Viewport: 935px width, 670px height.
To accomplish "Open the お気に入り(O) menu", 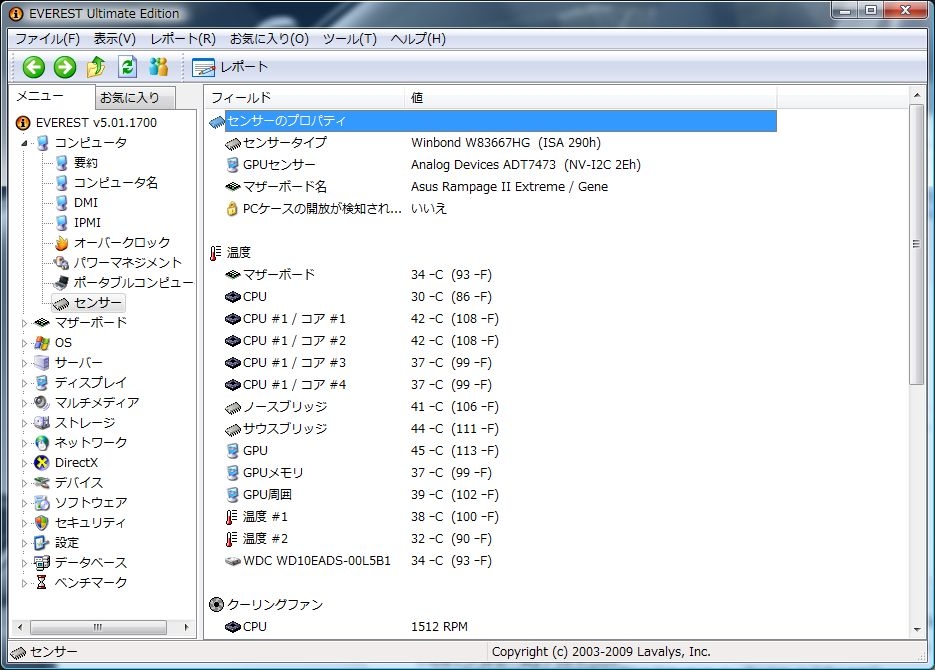I will click(x=269, y=39).
